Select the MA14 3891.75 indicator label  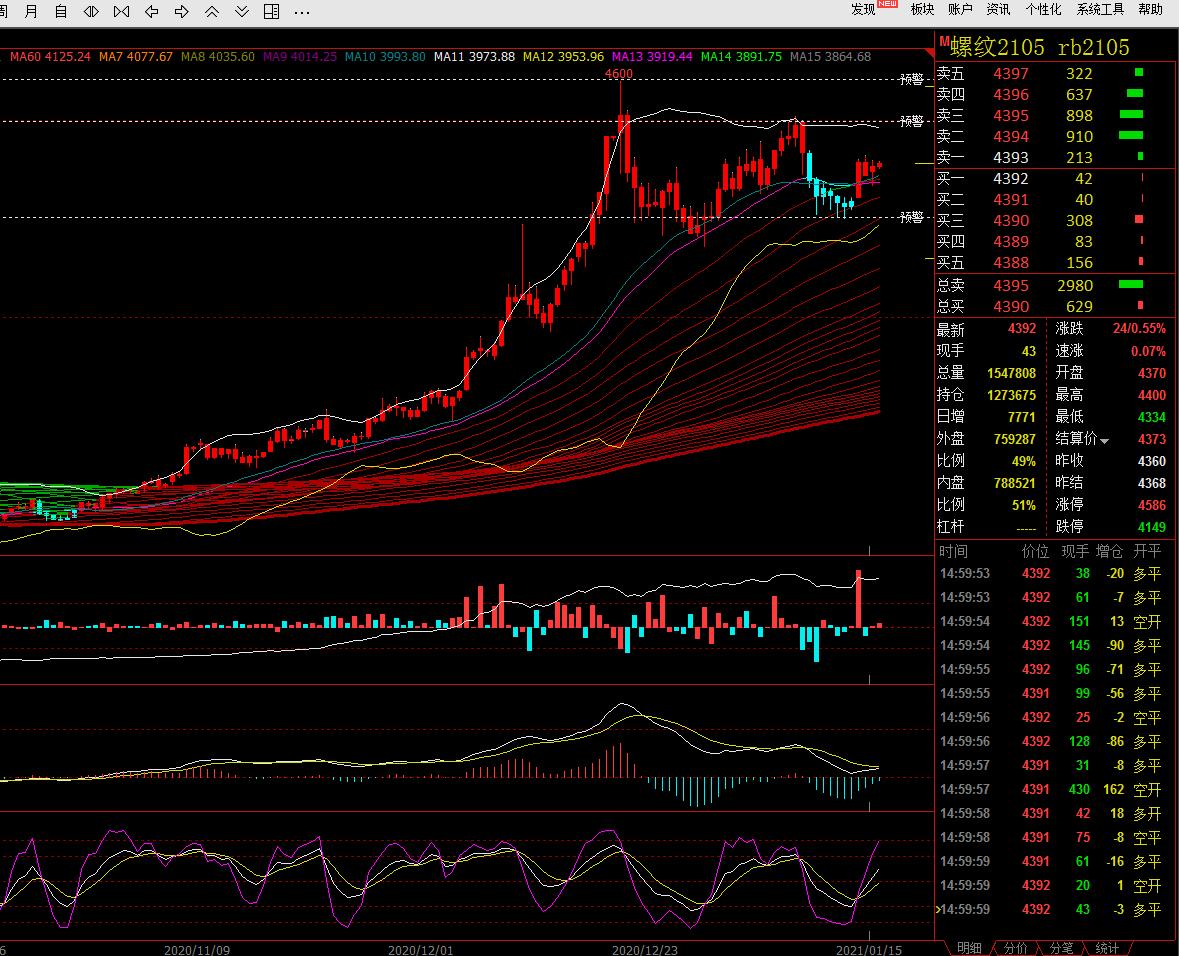click(741, 56)
